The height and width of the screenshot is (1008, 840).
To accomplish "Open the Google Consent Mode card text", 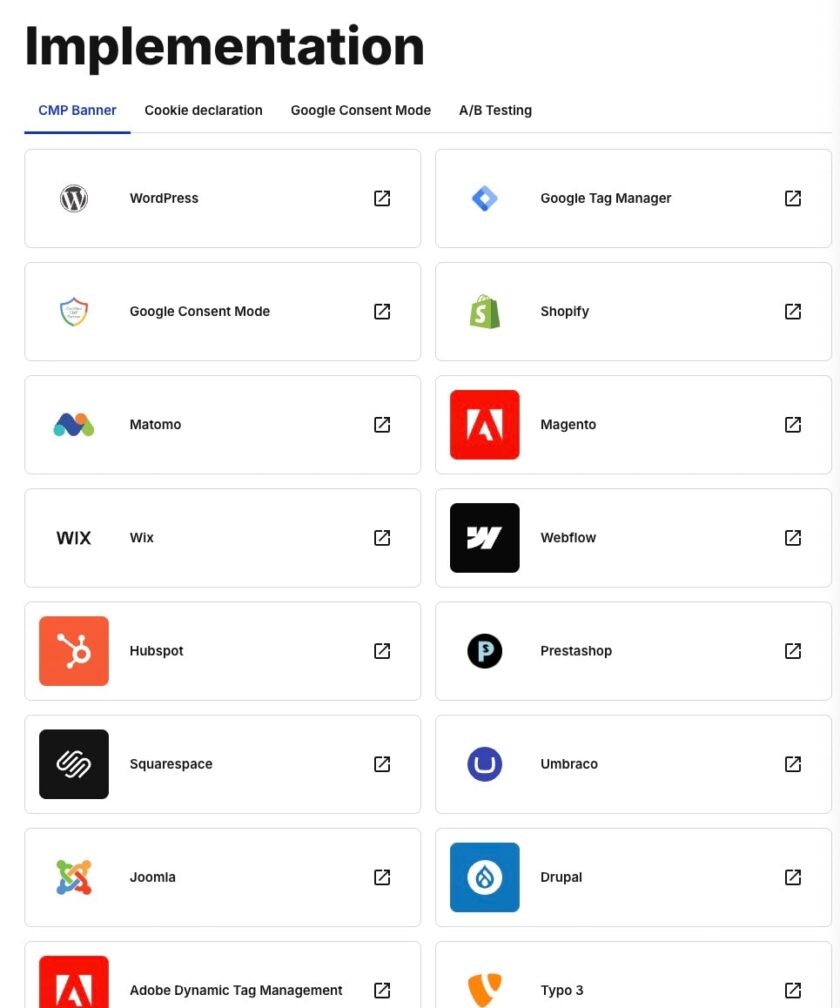I will pyautogui.click(x=200, y=311).
